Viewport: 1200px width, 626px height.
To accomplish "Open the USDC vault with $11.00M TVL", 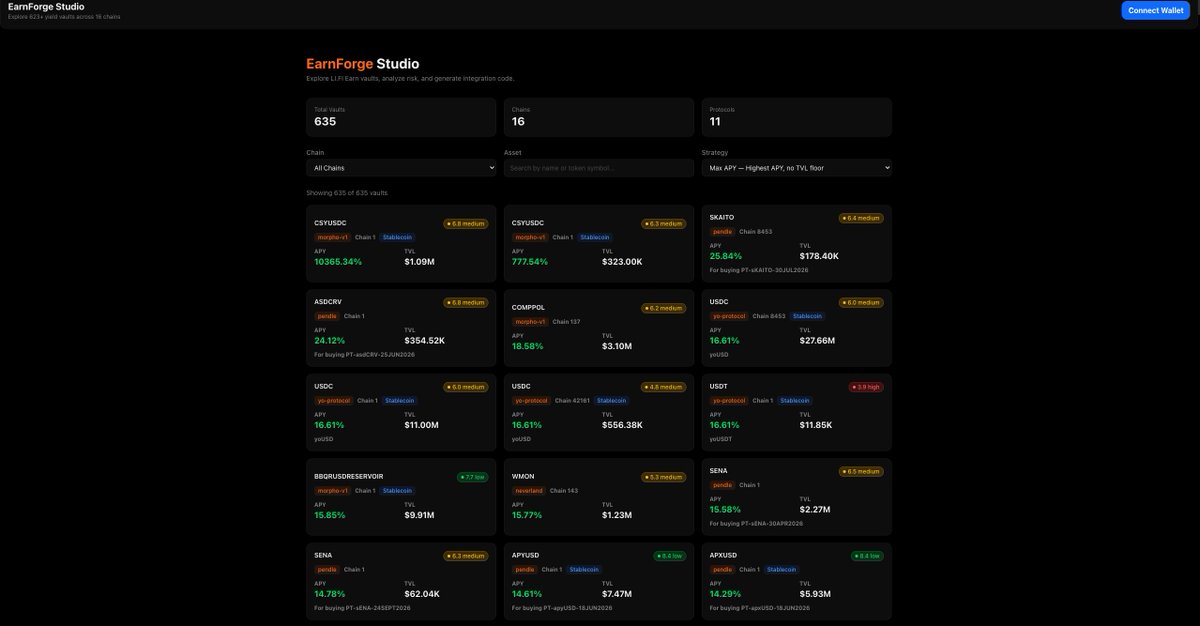I will [x=401, y=412].
